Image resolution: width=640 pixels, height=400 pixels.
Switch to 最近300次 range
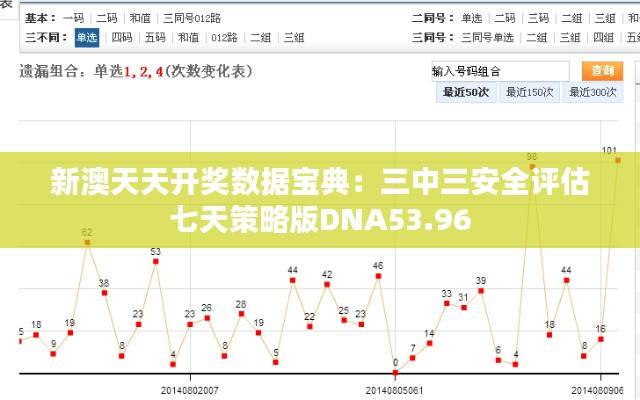pos(593,92)
